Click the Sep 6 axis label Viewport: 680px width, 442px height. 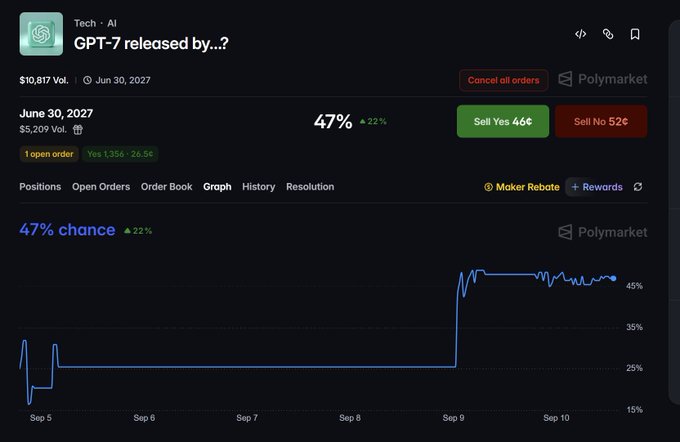[144, 418]
